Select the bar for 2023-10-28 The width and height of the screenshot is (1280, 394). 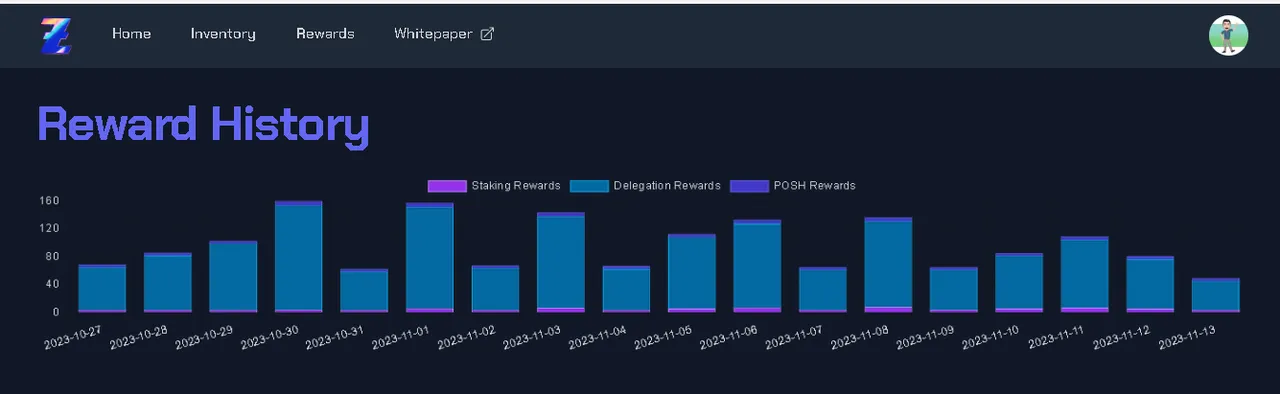168,283
